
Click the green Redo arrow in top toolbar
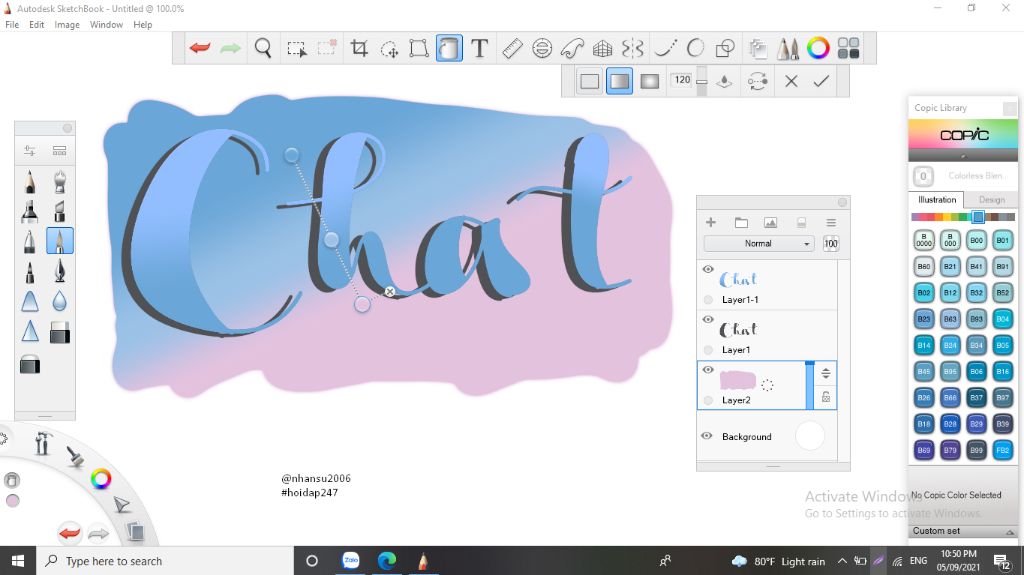230,48
